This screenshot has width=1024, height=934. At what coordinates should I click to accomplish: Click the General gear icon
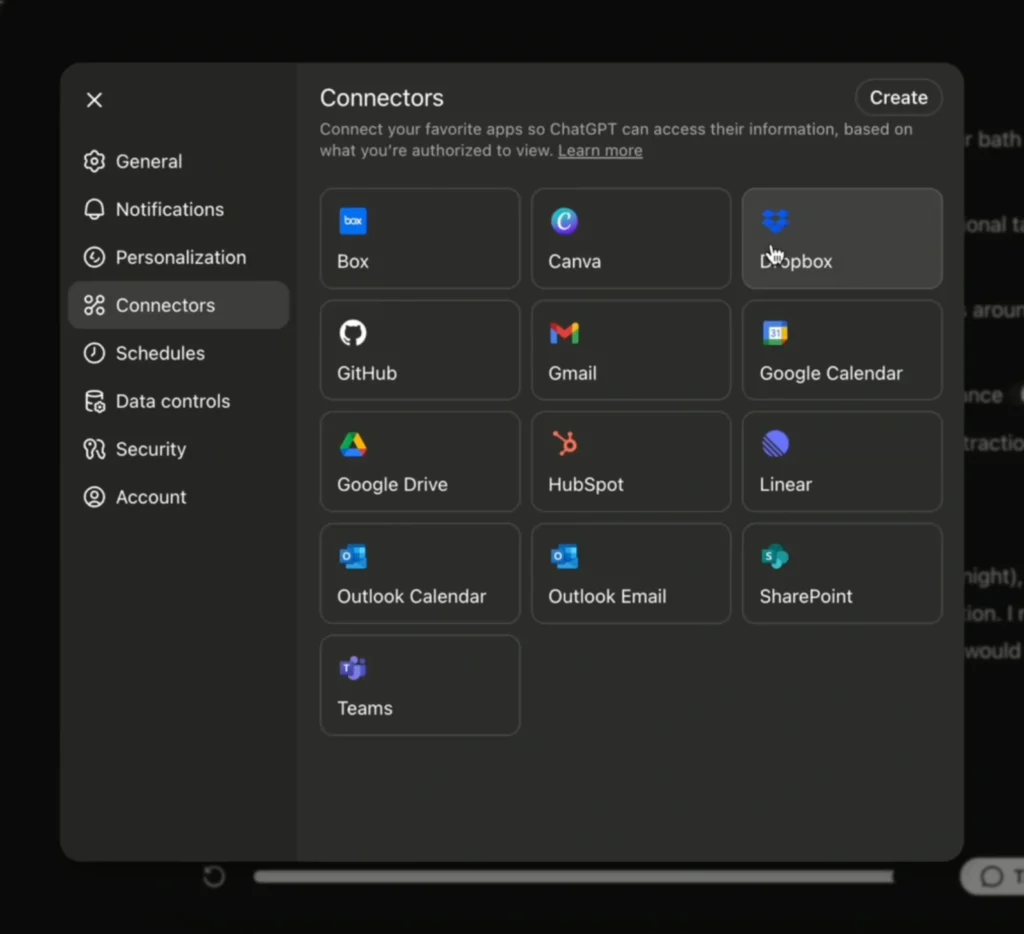coord(94,161)
